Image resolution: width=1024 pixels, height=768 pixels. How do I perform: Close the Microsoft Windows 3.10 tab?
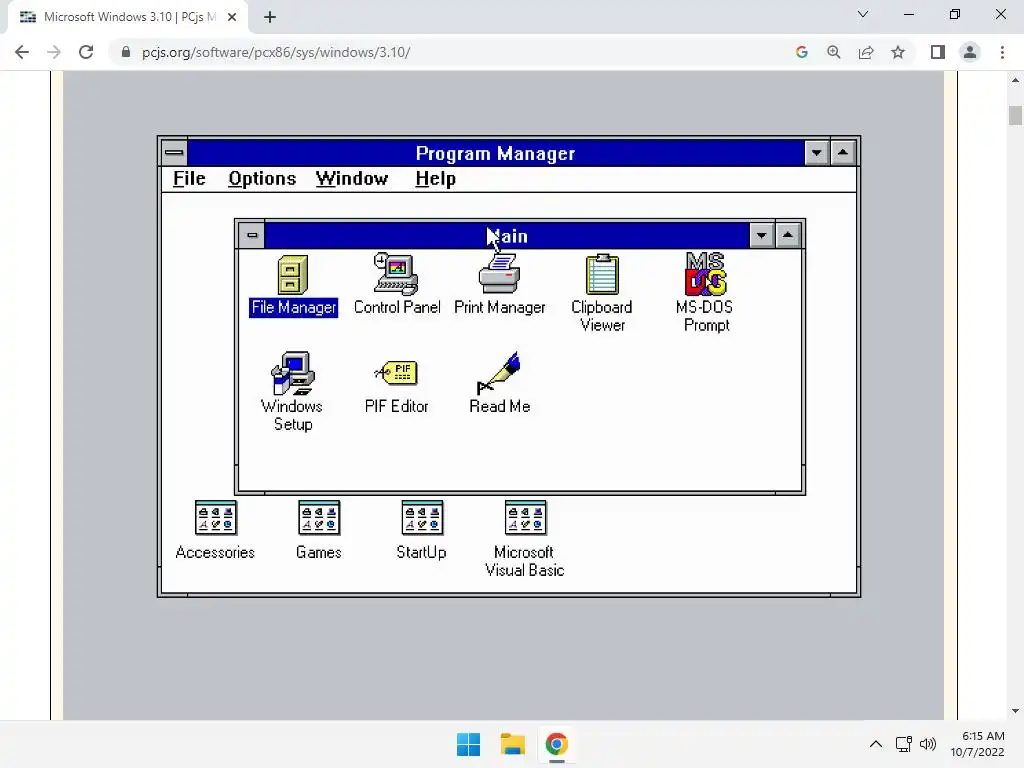coord(232,17)
